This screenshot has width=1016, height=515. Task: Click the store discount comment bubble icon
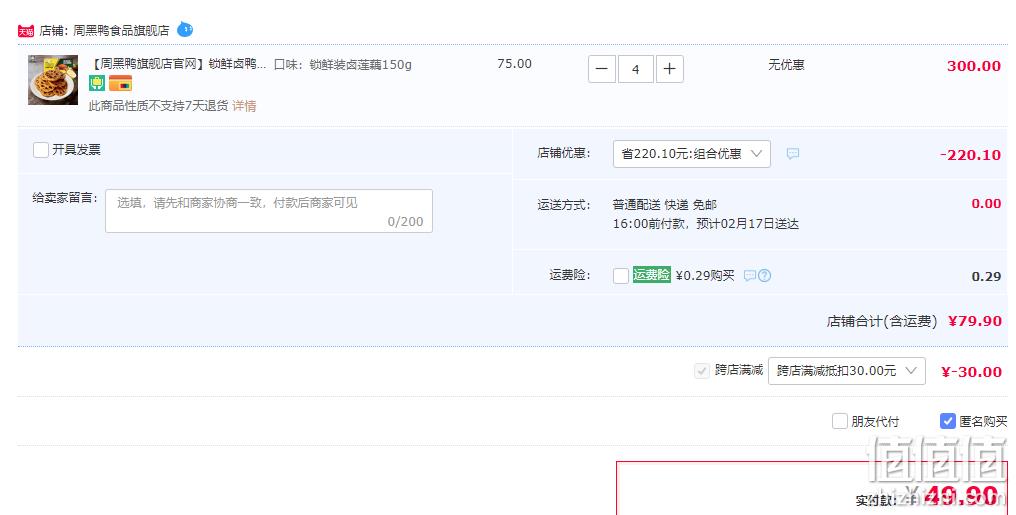[x=792, y=154]
